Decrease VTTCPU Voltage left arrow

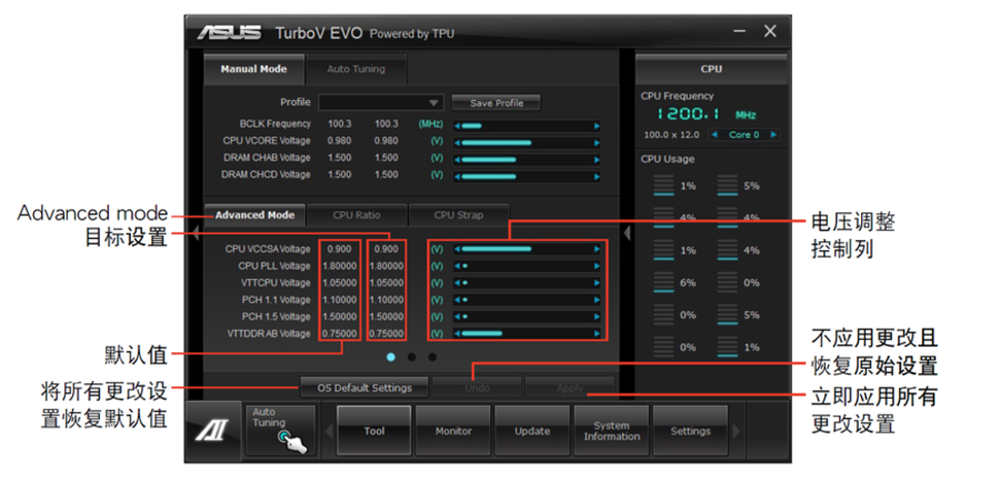[457, 282]
